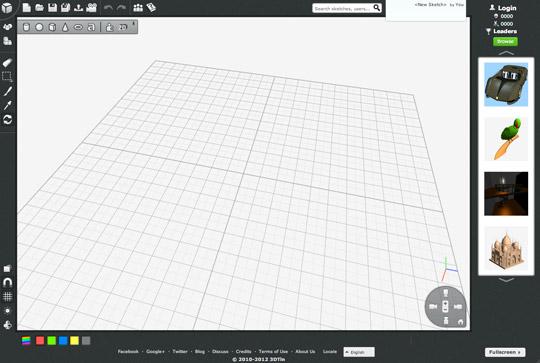This screenshot has width=540, height=363.
Task: Create a new sketch file
Action: [27, 7]
